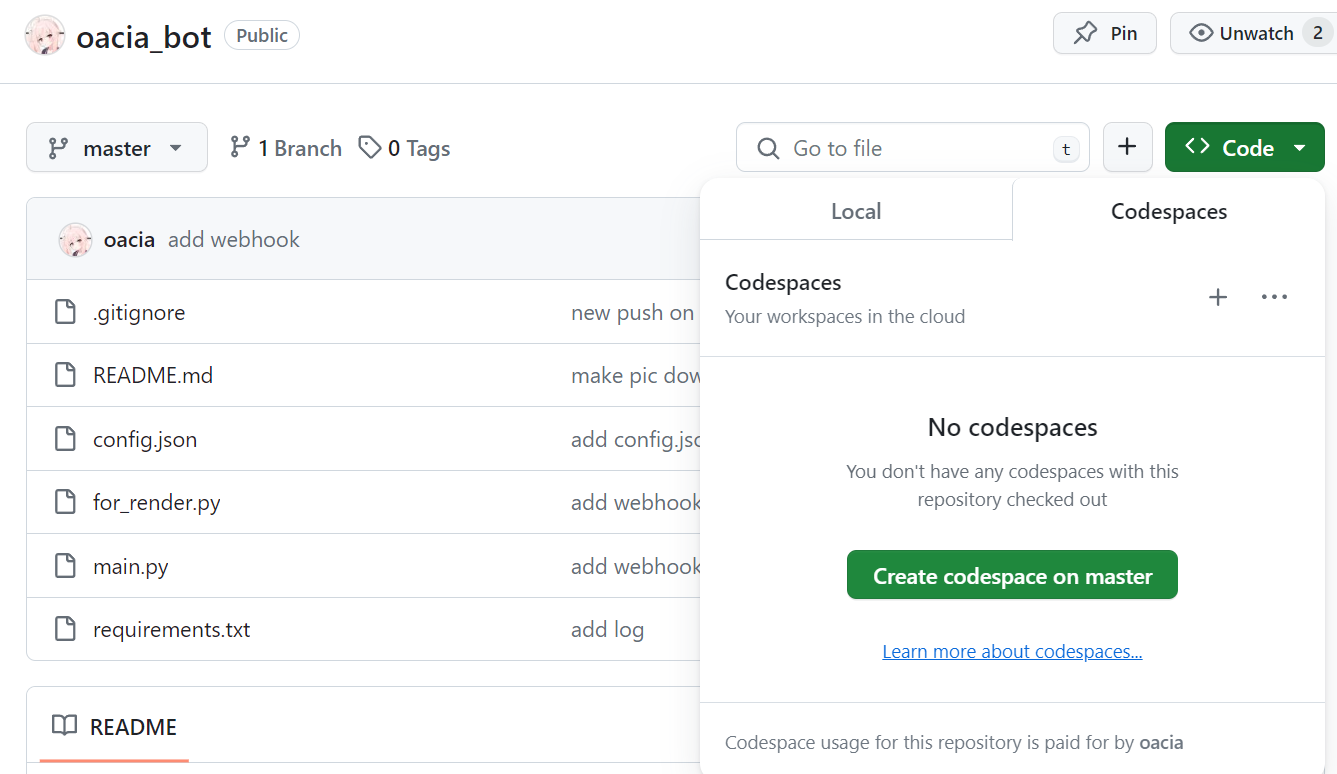The height and width of the screenshot is (774, 1337).
Task: Focus the Go to file search field
Action: 912,148
